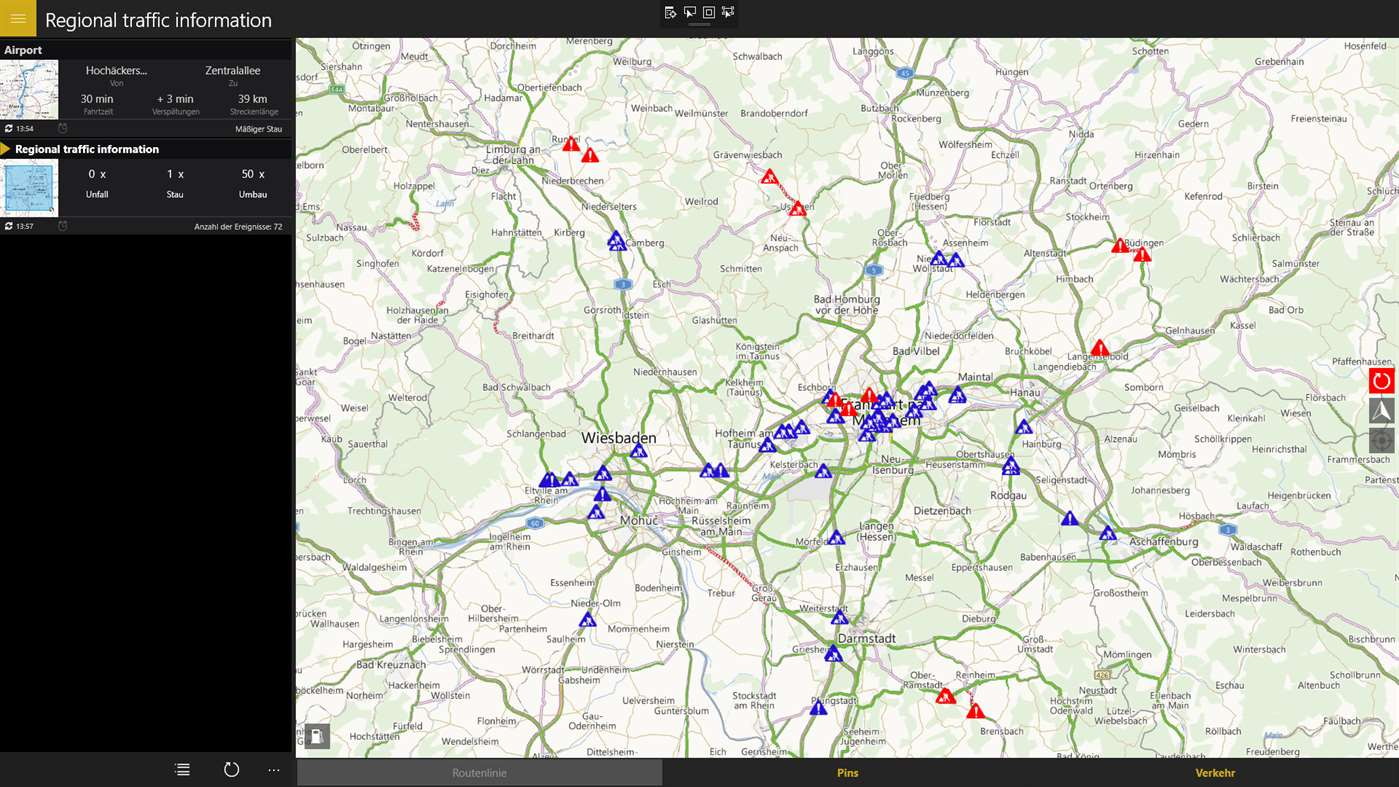Screen dimensions: 1399x787
Task: Open the hamburger menu
Action: pos(18,19)
